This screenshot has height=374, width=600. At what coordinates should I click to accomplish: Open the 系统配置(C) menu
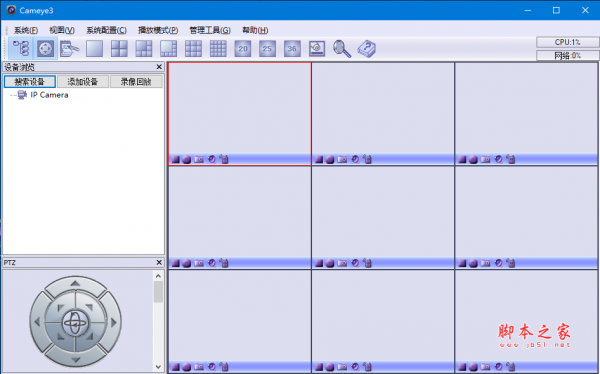click(106, 30)
